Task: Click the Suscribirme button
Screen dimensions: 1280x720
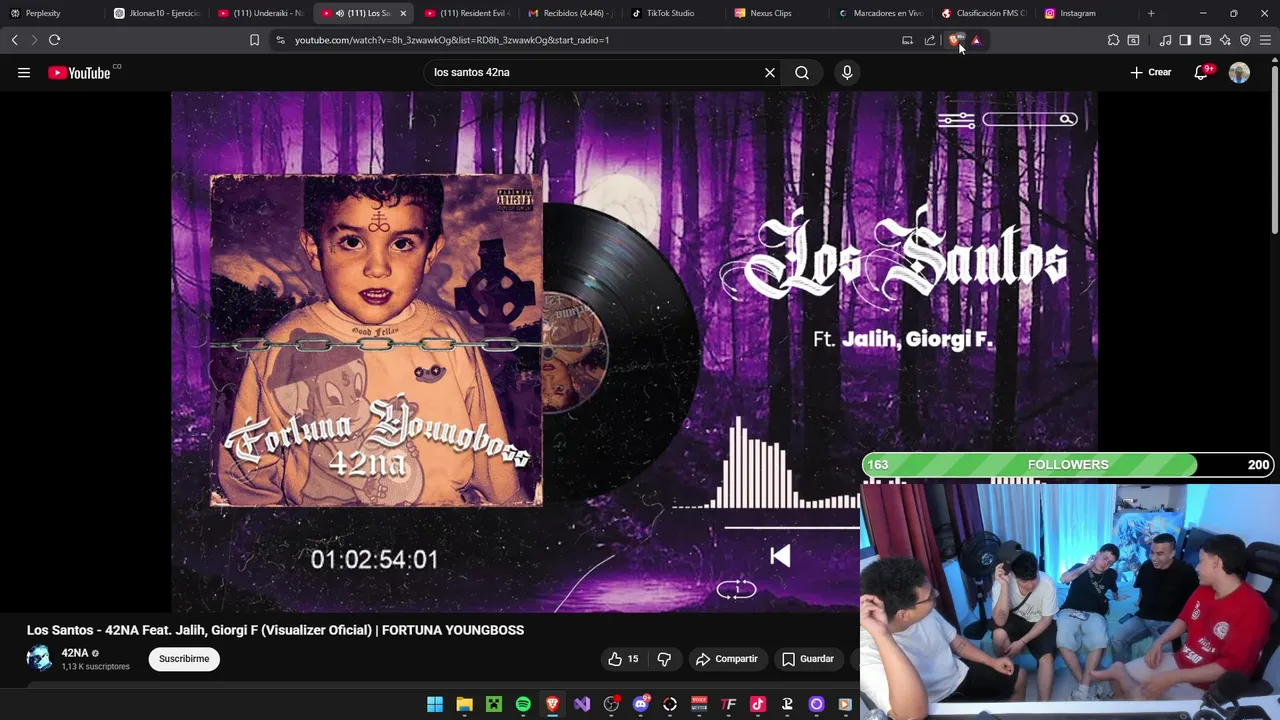Action: point(184,659)
